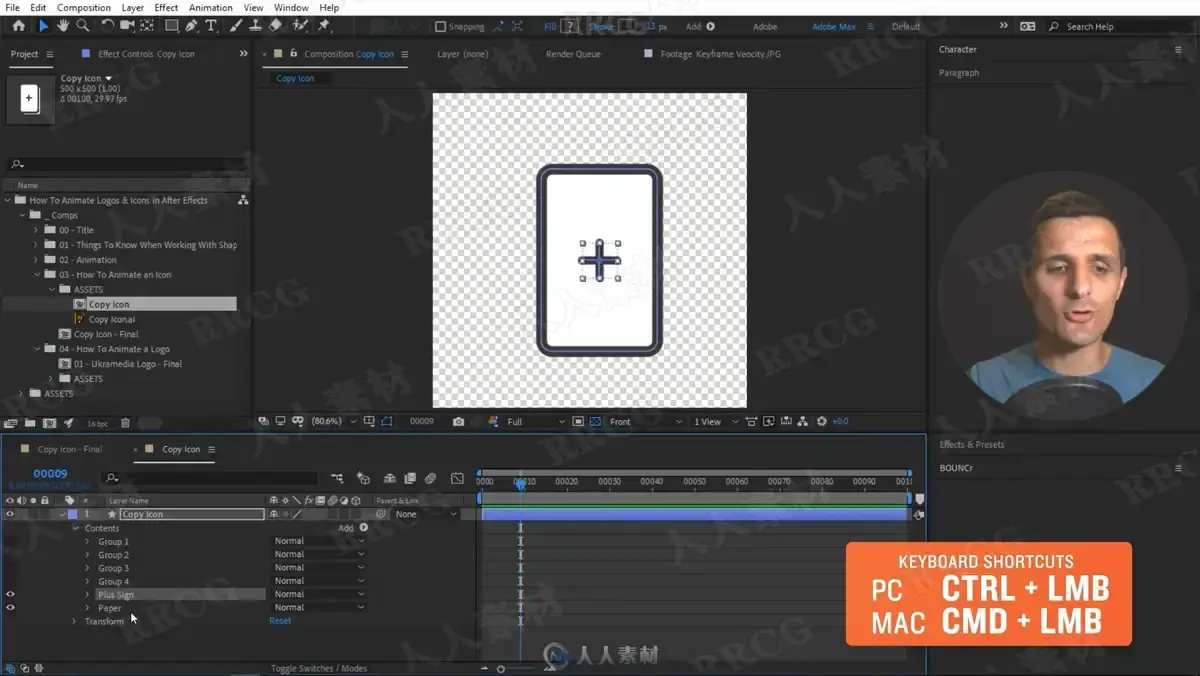Select the Horizontal Type tool
1200x676 pixels.
tap(211, 26)
